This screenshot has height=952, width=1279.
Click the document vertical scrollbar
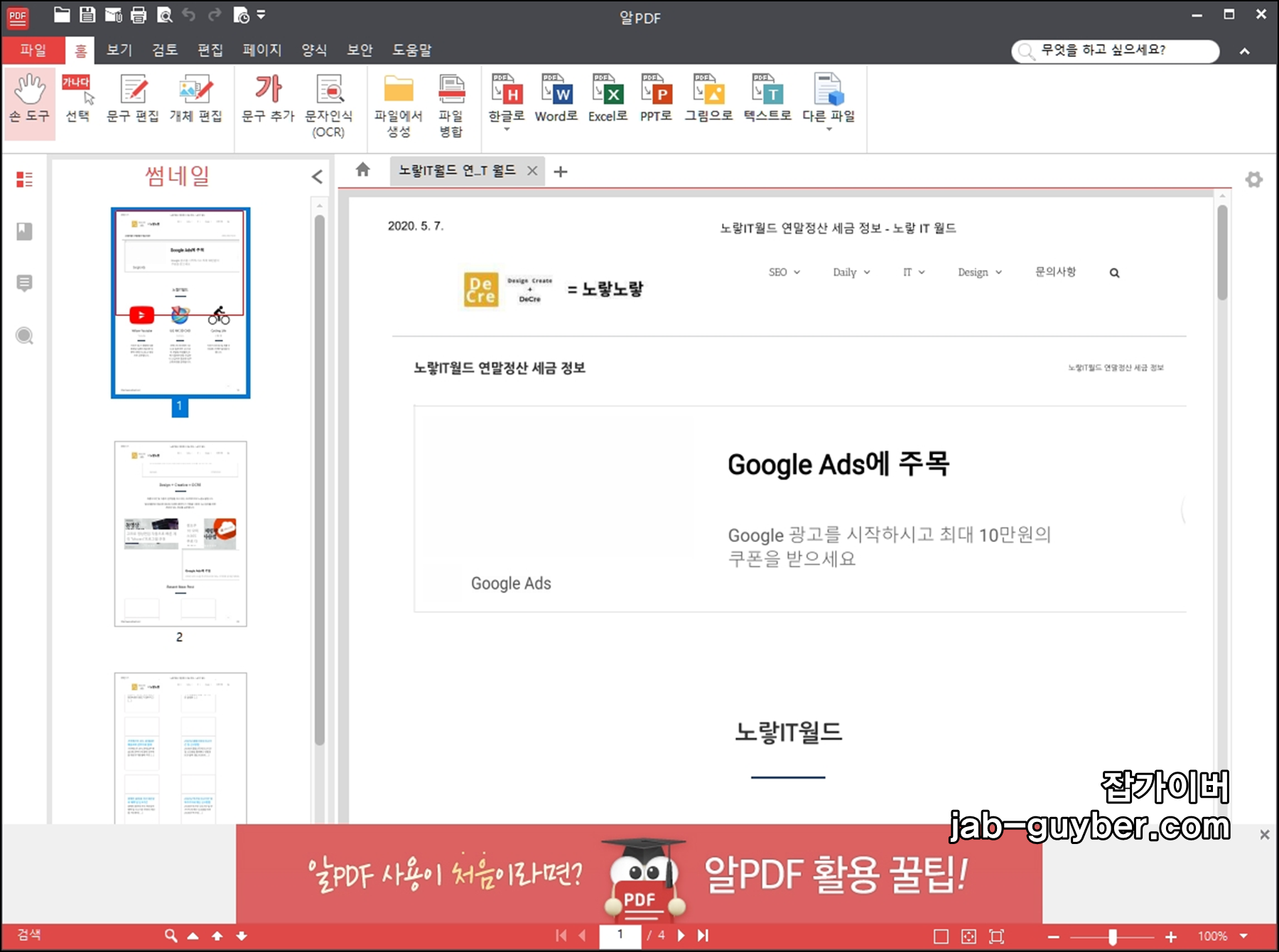(1222, 252)
